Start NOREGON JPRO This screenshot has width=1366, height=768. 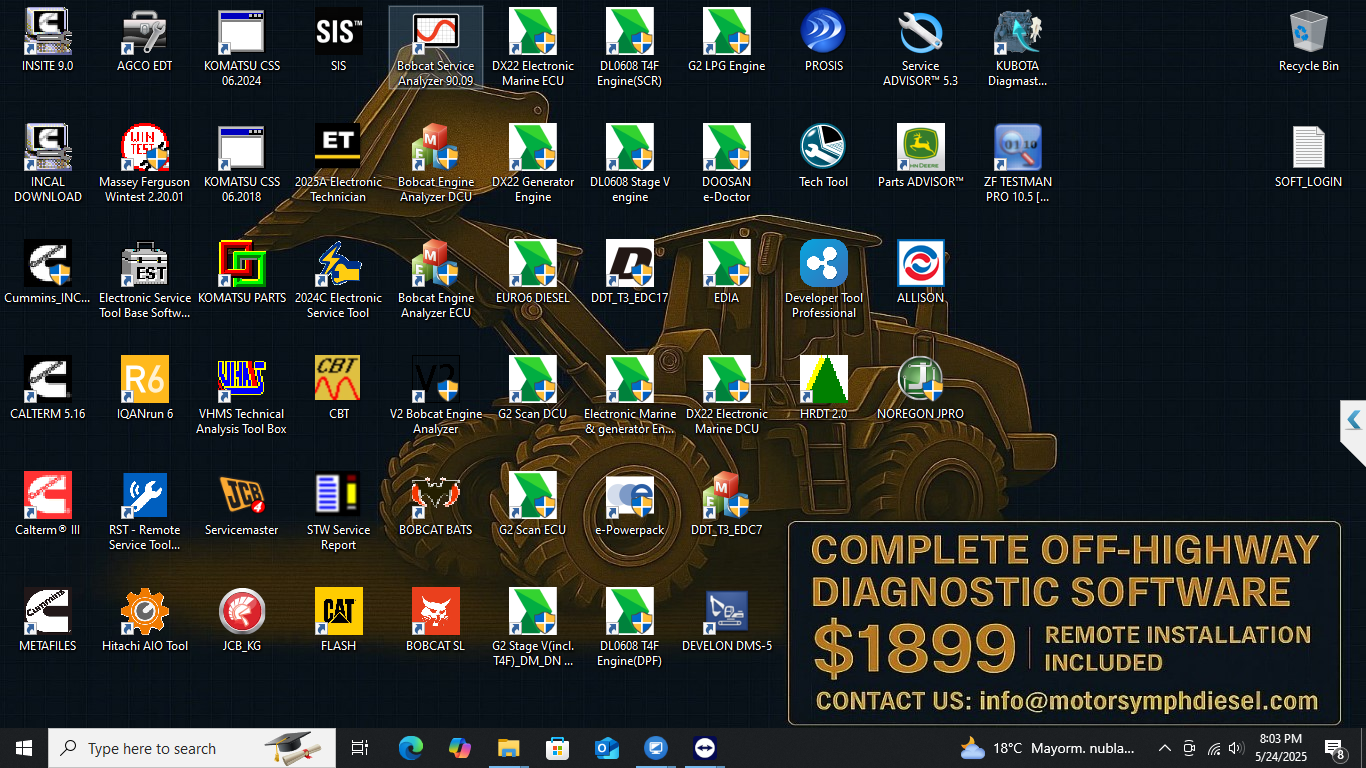(x=920, y=380)
